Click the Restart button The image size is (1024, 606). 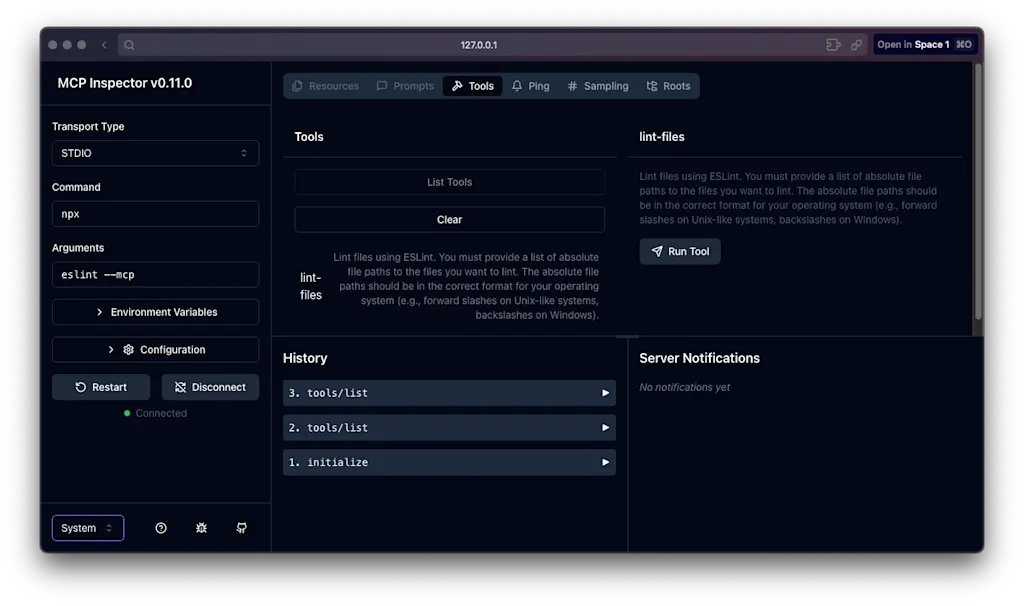click(x=101, y=387)
